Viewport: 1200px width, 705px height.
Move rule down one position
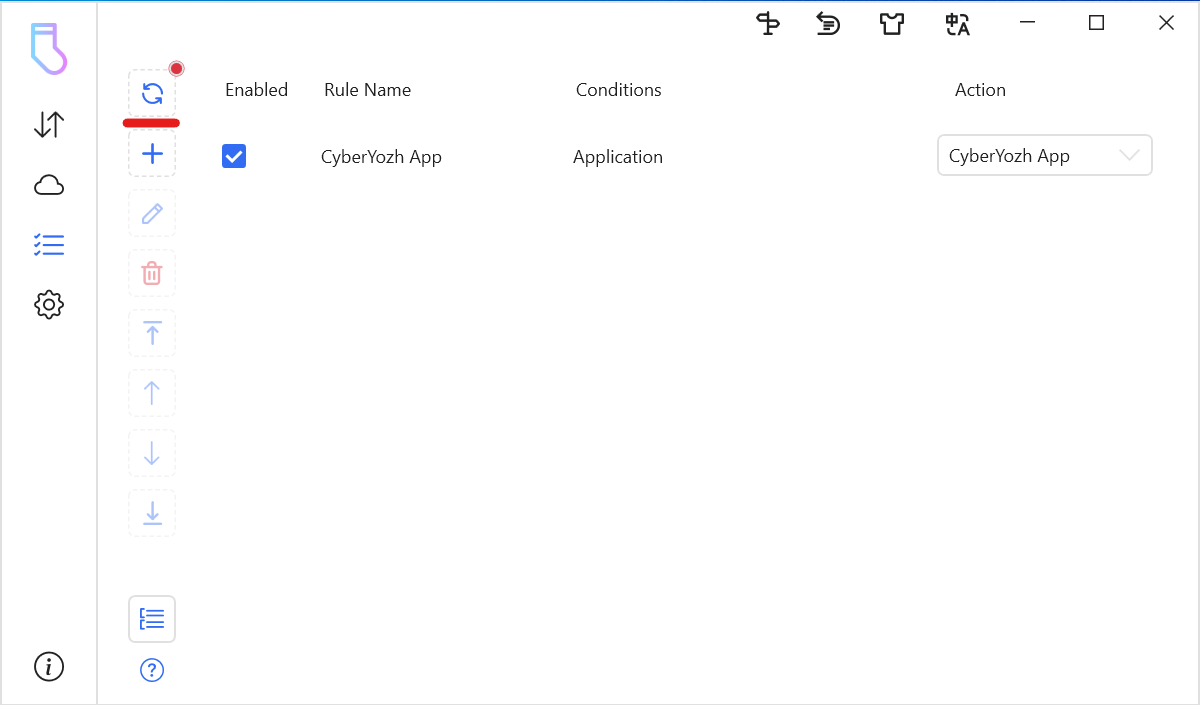pos(152,453)
